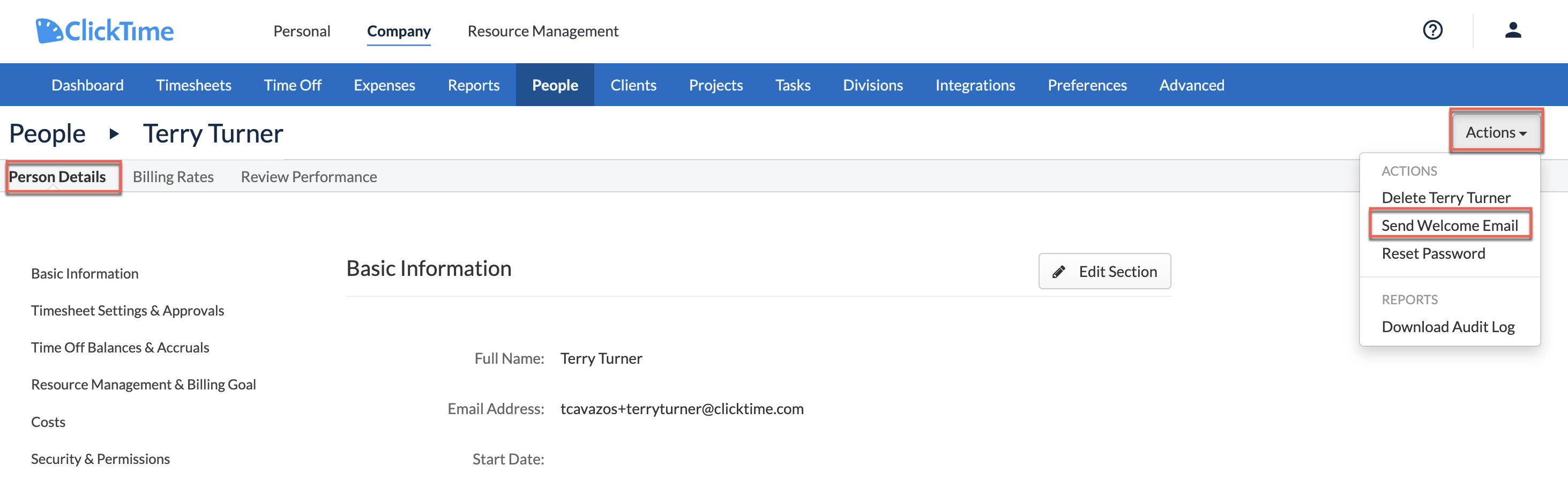This screenshot has height=480, width=1568.
Task: Open the Reports tab
Action: click(474, 85)
